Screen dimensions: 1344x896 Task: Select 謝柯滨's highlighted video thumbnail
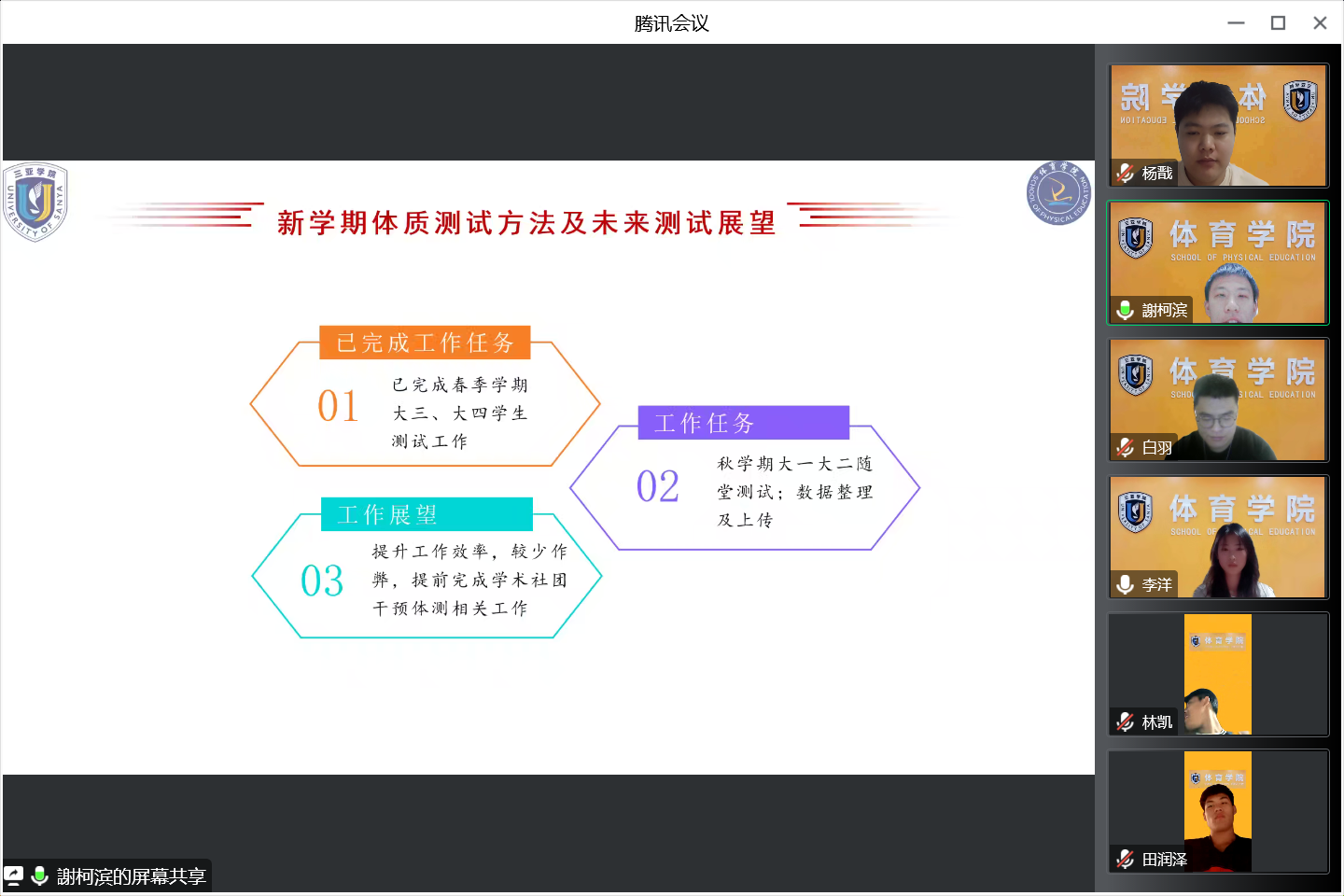pos(1218,262)
